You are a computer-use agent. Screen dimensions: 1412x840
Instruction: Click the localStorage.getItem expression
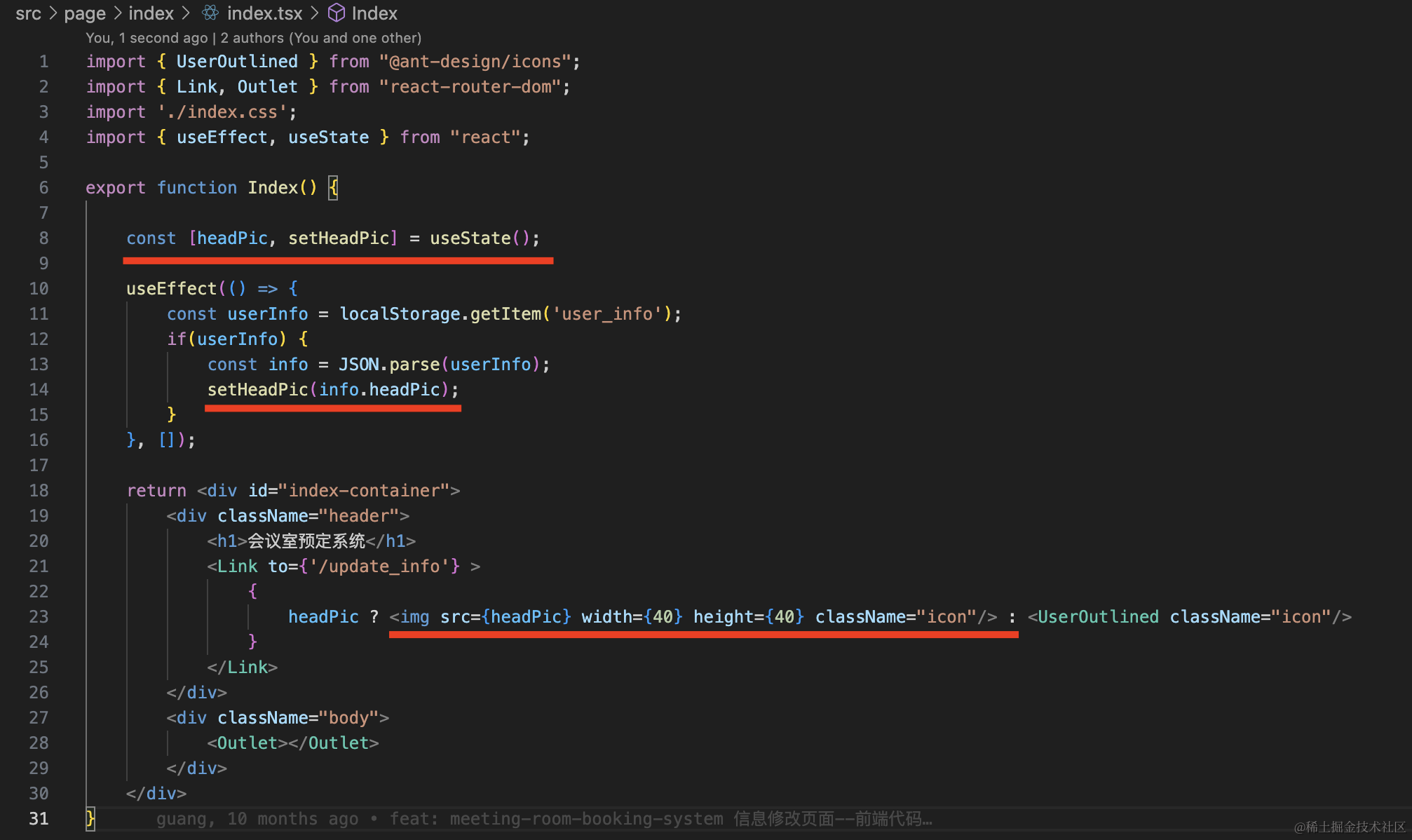(x=440, y=314)
